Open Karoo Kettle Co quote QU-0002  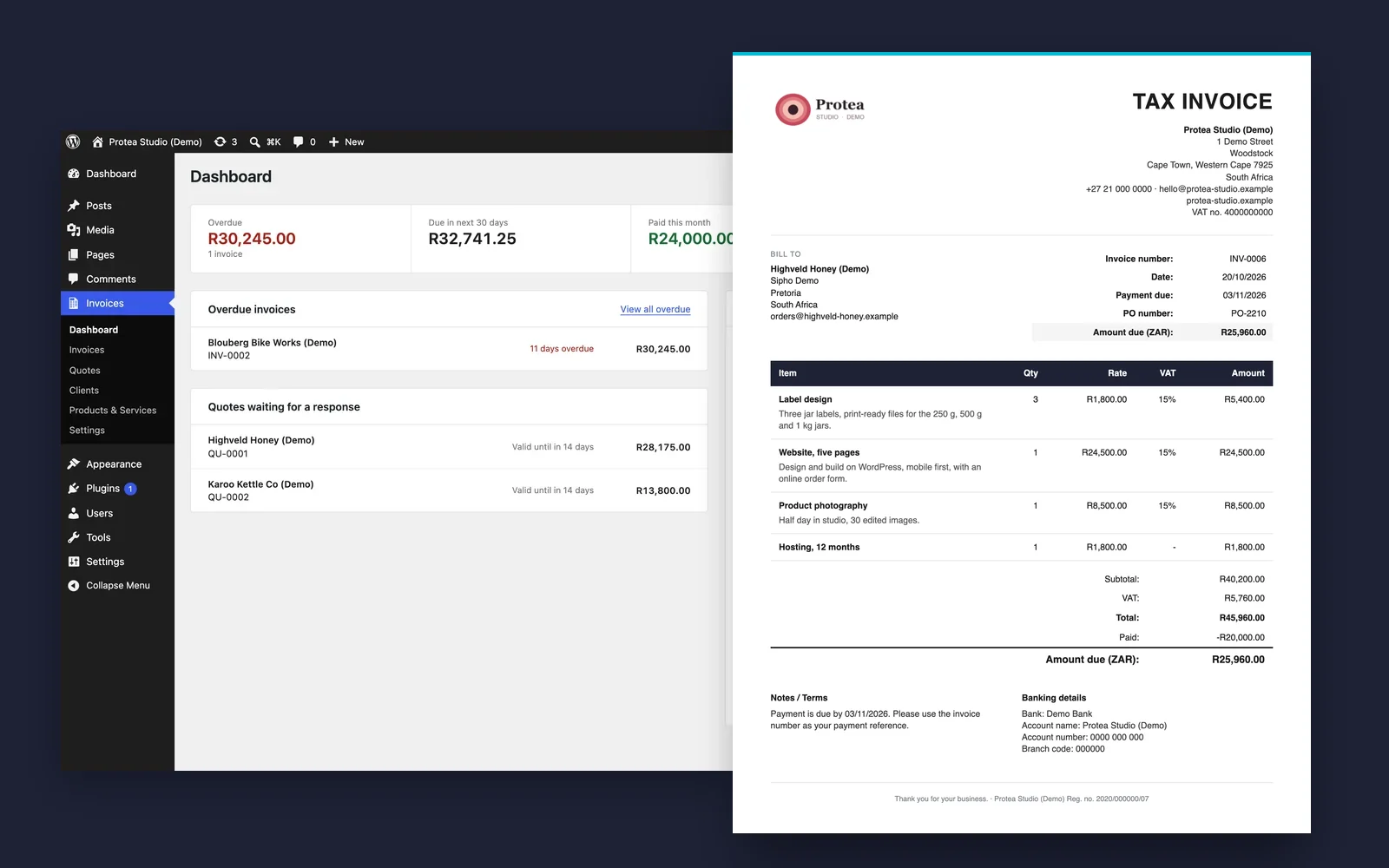click(x=449, y=490)
